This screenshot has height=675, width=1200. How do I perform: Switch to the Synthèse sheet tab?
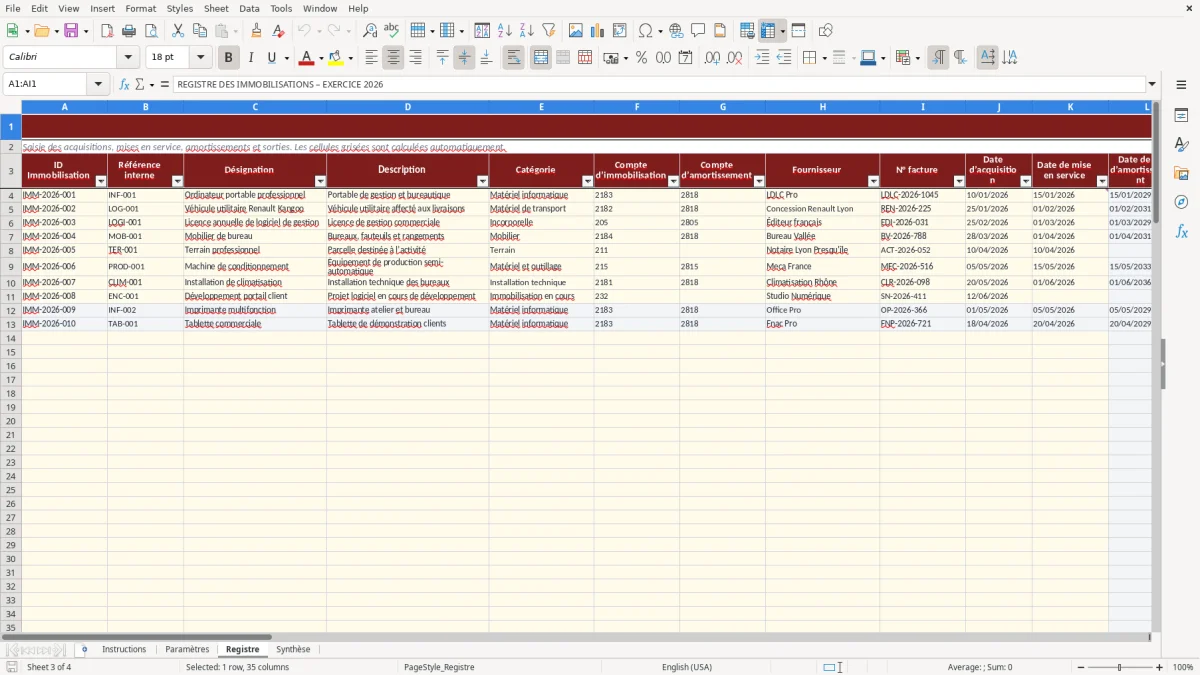tap(293, 649)
